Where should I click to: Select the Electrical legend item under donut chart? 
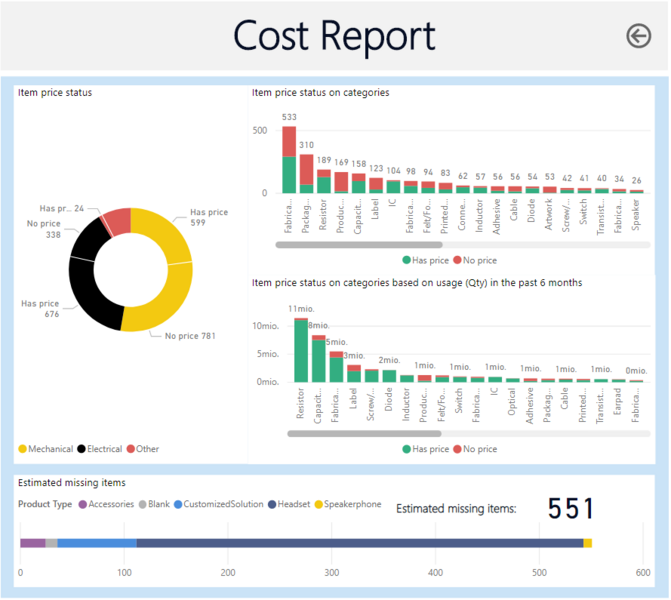(108, 449)
